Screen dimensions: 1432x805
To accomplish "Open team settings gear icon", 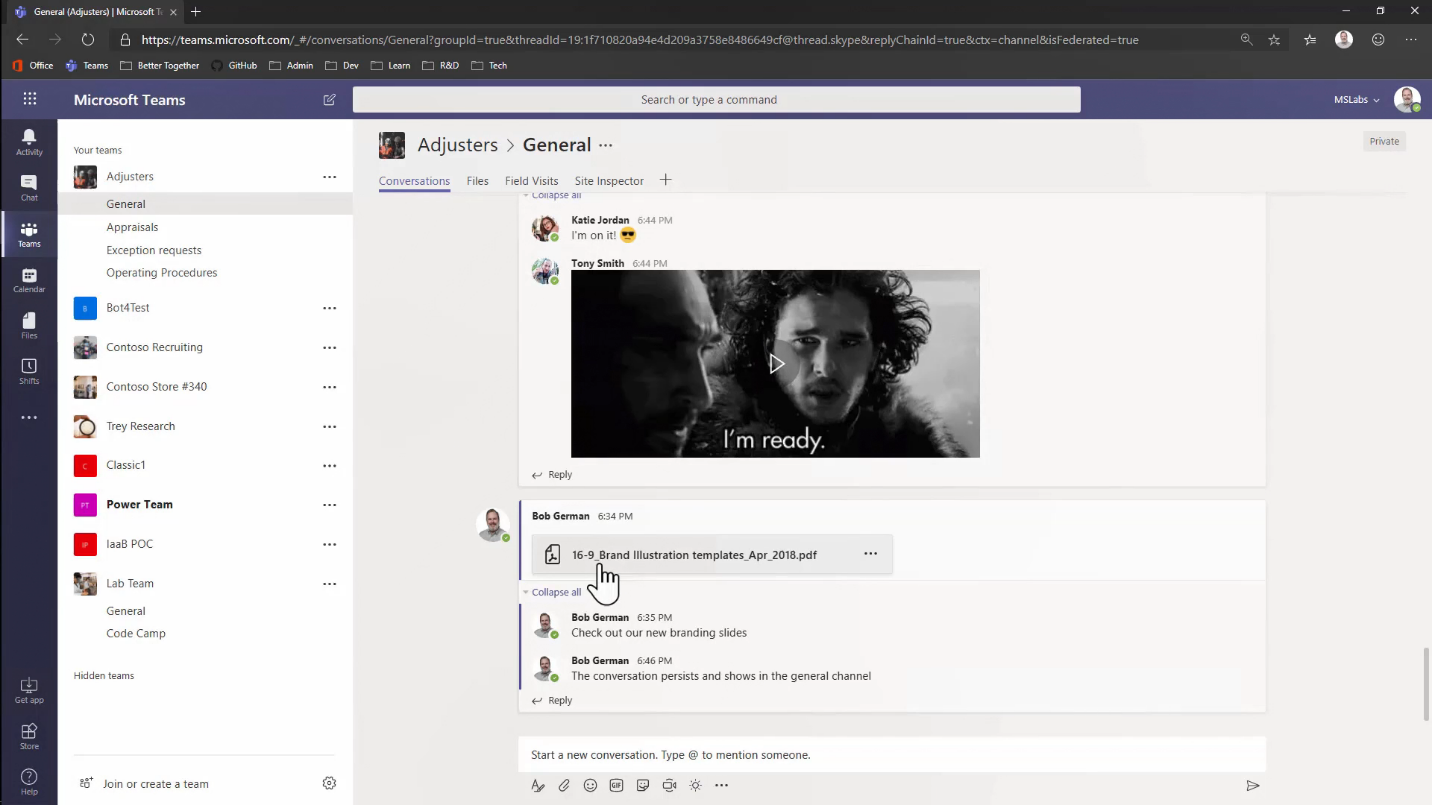I will [x=329, y=783].
